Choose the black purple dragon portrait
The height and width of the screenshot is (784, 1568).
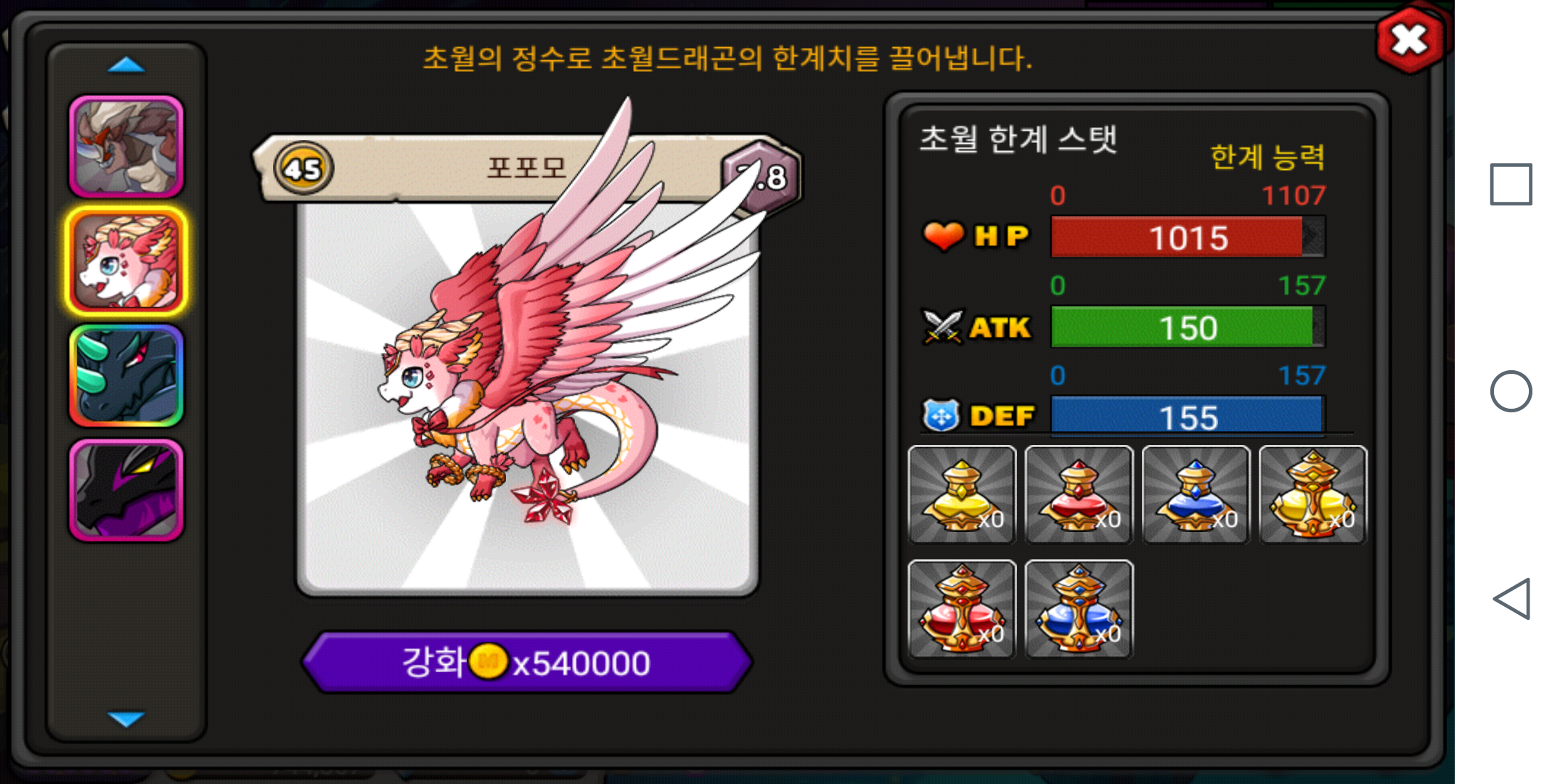pos(126,490)
